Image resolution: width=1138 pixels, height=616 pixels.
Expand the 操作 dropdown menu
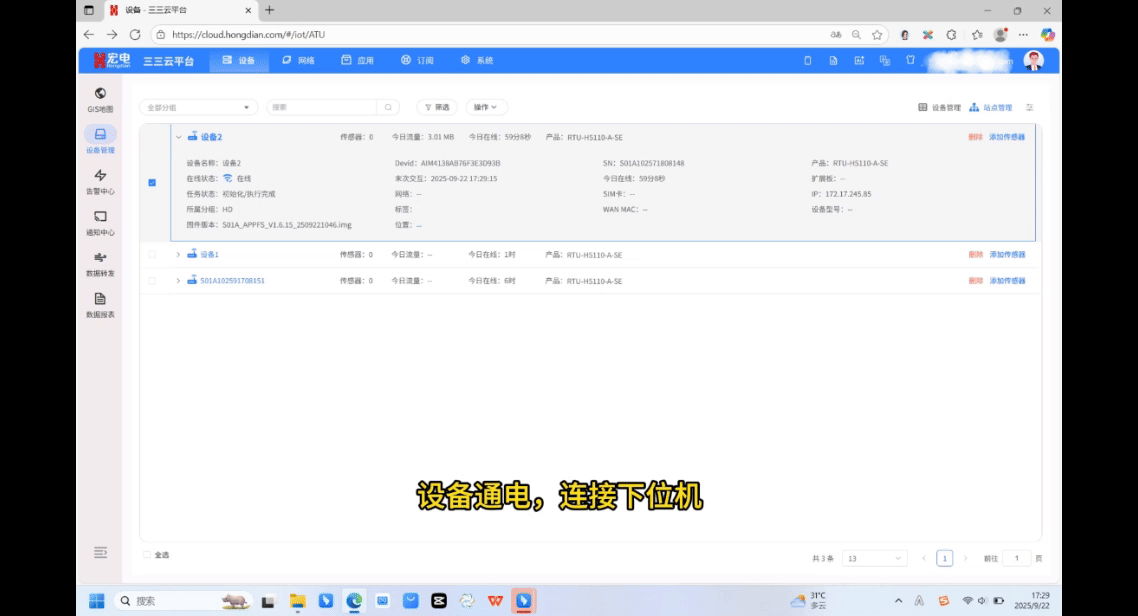point(486,107)
